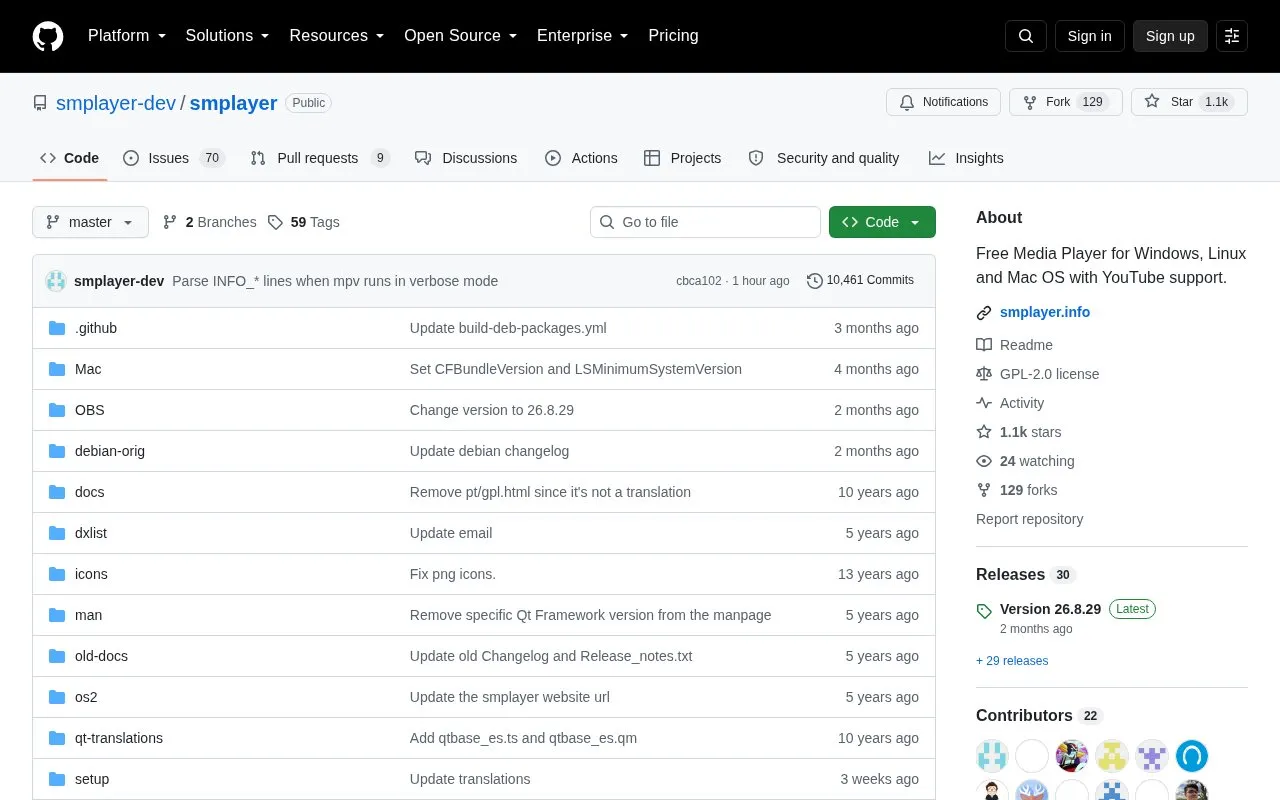This screenshot has height=800, width=1280.
Task: View the 59 Tags
Action: 304,222
